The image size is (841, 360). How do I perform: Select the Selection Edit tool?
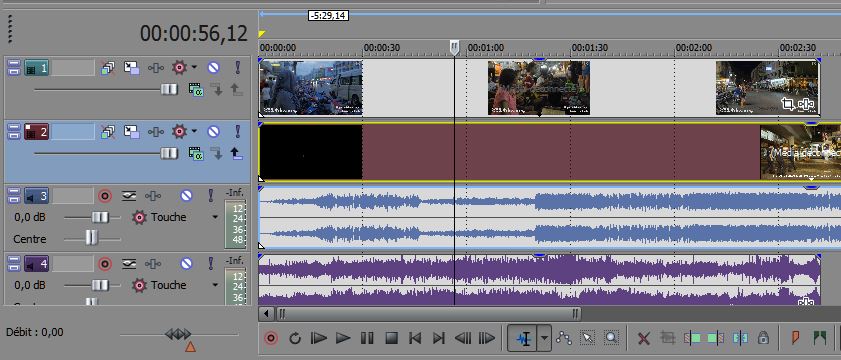point(587,337)
